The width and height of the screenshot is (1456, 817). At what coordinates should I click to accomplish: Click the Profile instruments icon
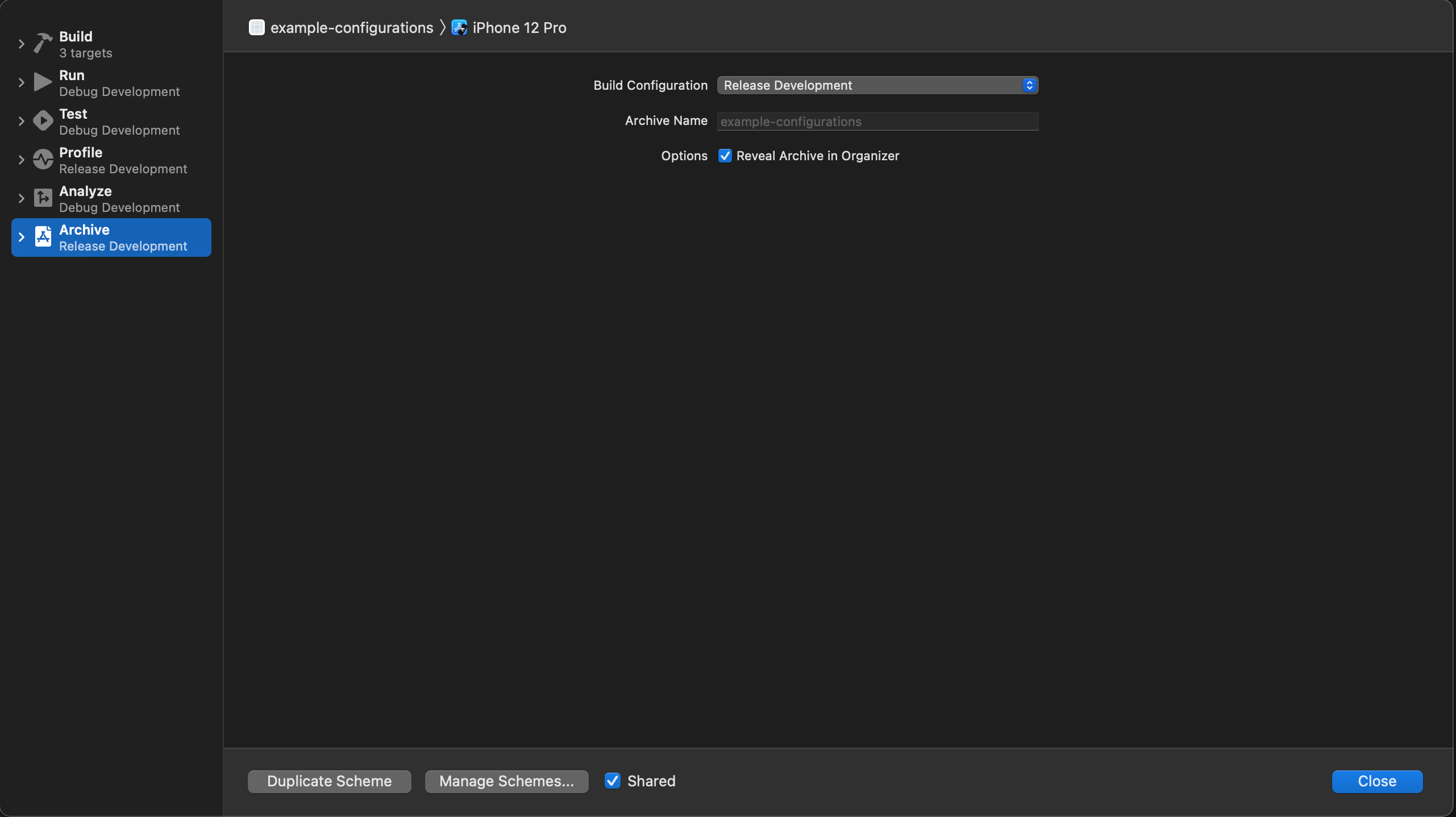point(43,159)
